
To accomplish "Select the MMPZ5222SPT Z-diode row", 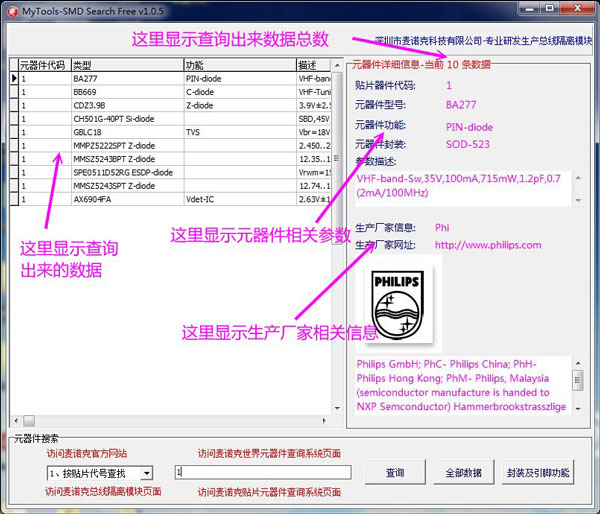I will tap(170, 145).
